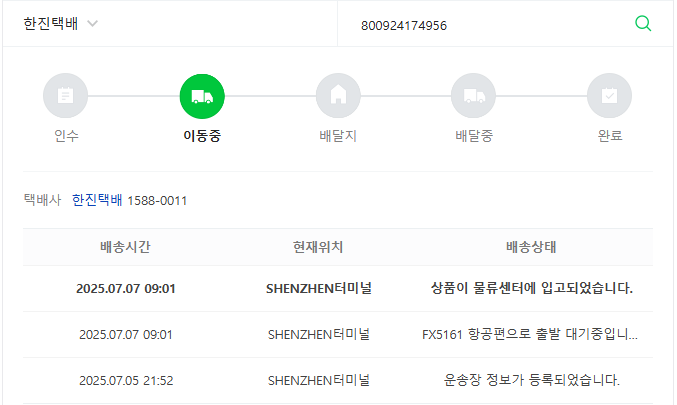This screenshot has height=405, width=677.
Task: Click the 1588-0011 phone number
Action: tap(157, 201)
